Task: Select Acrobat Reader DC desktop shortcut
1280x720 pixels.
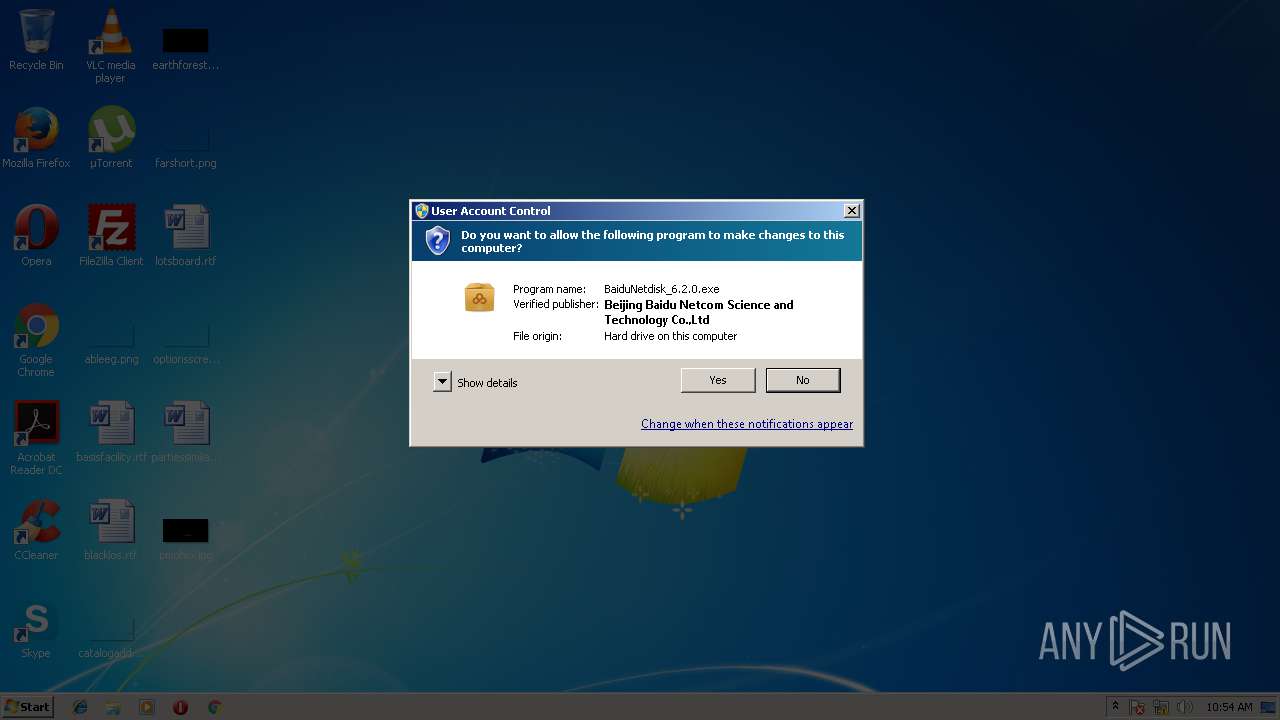Action: pyautogui.click(x=36, y=438)
